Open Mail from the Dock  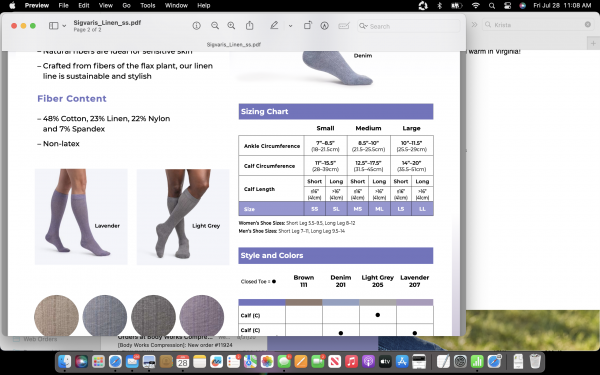pos(132,361)
